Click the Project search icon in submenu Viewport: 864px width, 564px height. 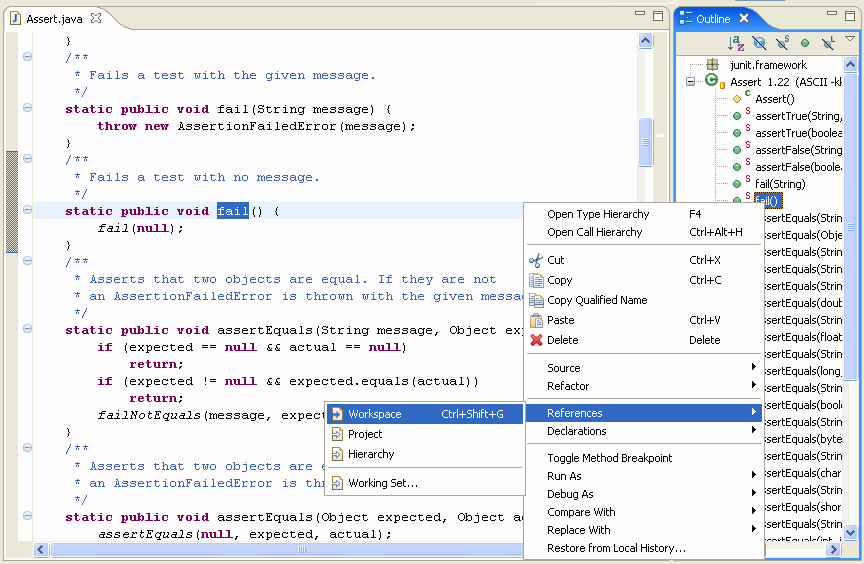click(x=337, y=434)
